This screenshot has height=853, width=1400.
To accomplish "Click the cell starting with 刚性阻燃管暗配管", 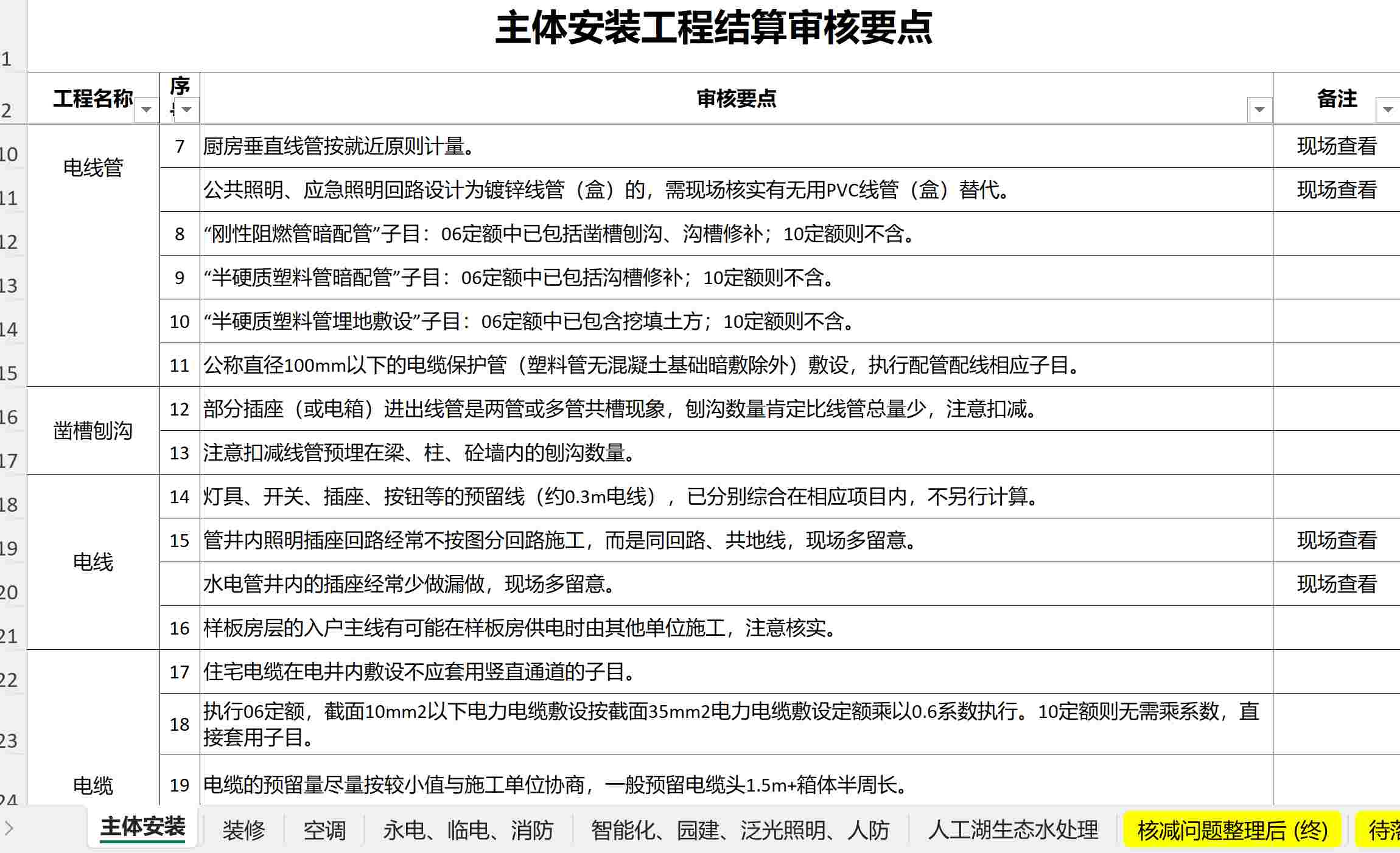I will pyautogui.click(x=737, y=234).
